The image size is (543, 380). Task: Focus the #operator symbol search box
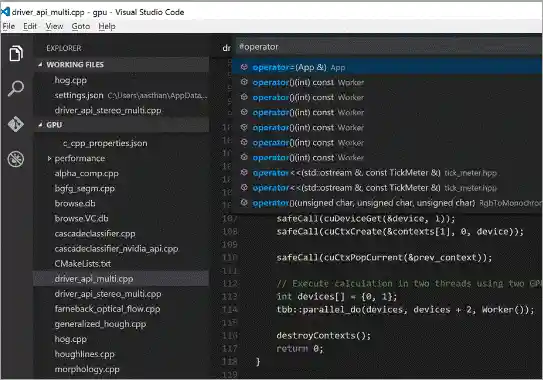(388, 47)
